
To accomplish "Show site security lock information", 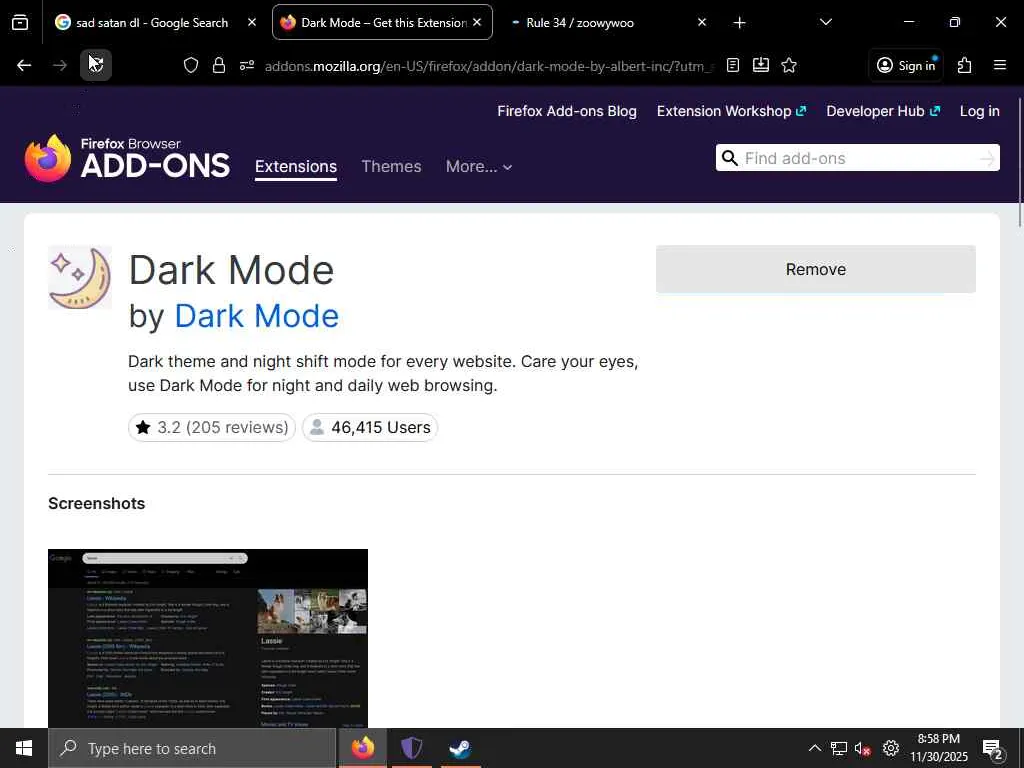I will coord(219,65).
